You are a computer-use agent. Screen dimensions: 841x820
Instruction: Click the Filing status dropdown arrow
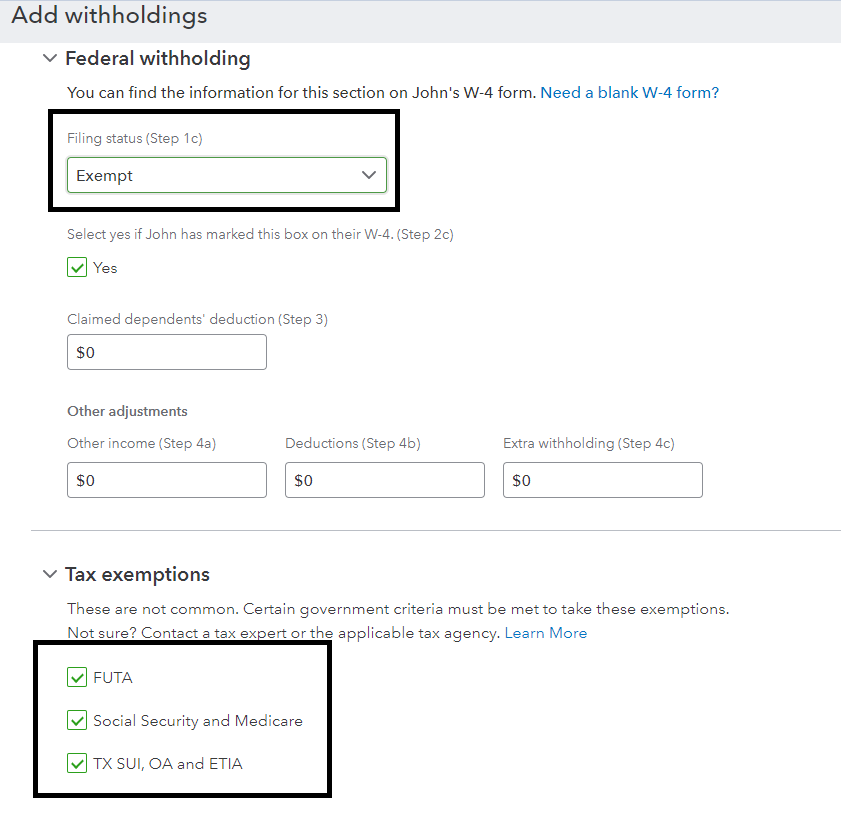click(369, 175)
